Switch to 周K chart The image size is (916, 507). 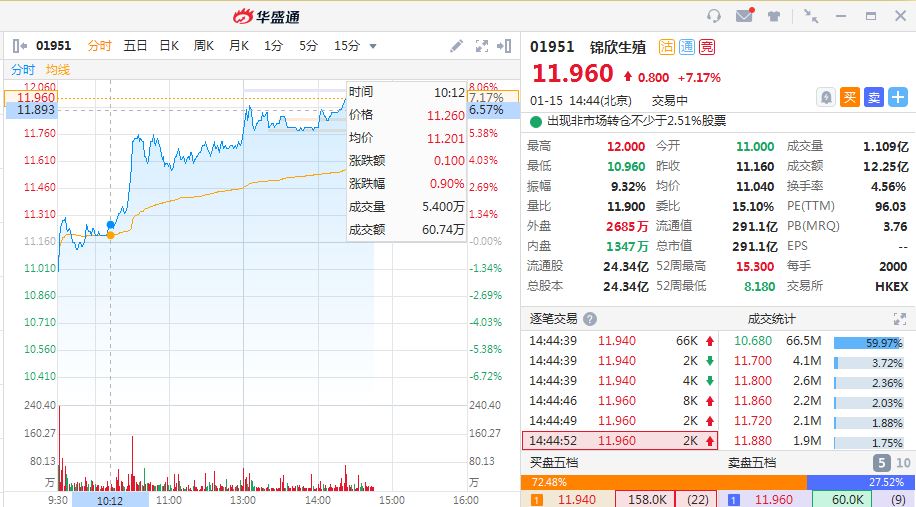tap(204, 46)
